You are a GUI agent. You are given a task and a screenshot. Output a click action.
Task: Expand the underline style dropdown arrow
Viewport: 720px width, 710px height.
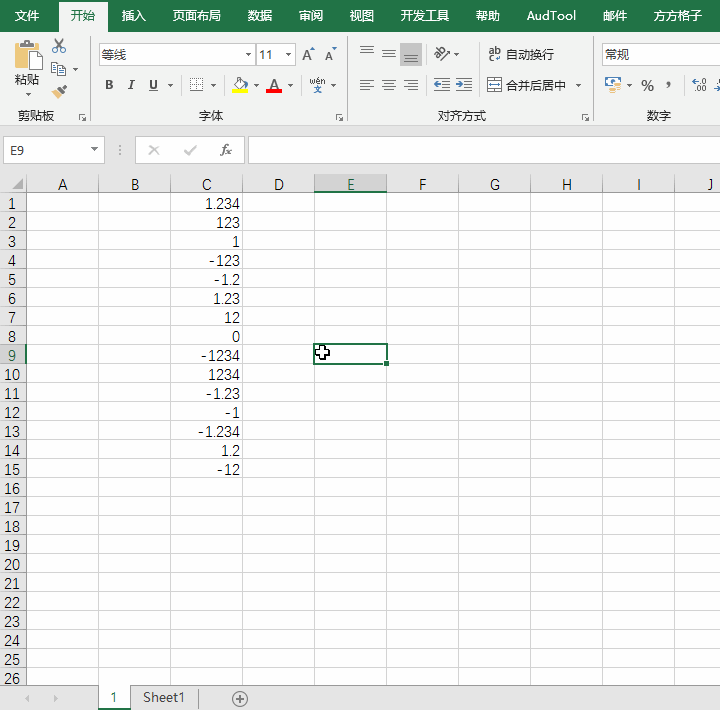[x=170, y=85]
